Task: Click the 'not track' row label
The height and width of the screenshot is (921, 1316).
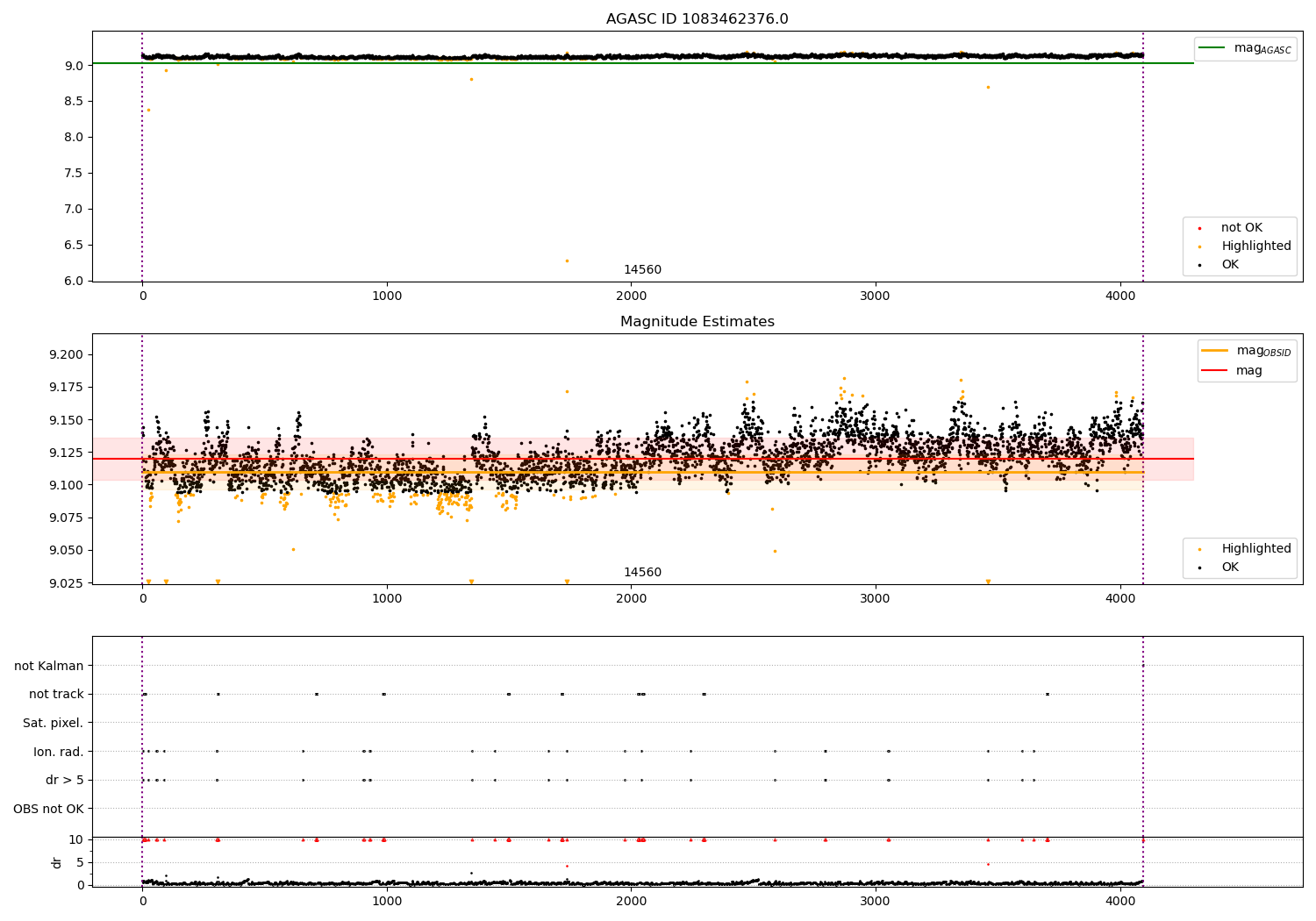Action: [56, 695]
